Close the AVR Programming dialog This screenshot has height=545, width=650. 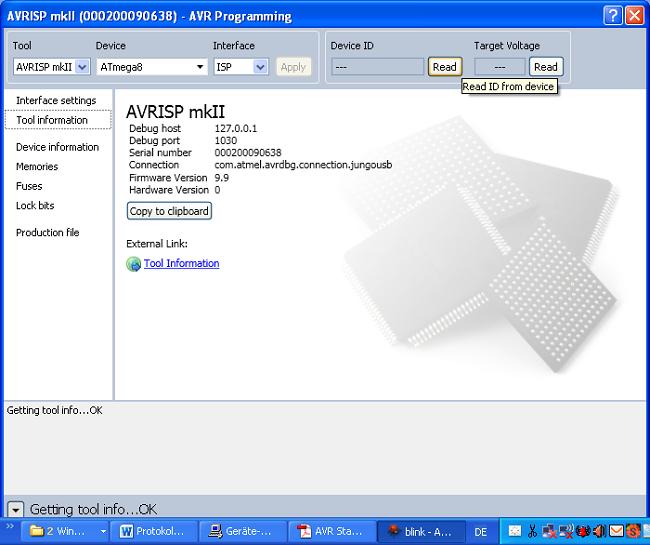pos(634,16)
